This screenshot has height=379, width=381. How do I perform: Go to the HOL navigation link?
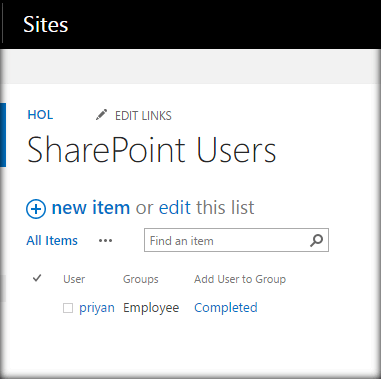(40, 115)
